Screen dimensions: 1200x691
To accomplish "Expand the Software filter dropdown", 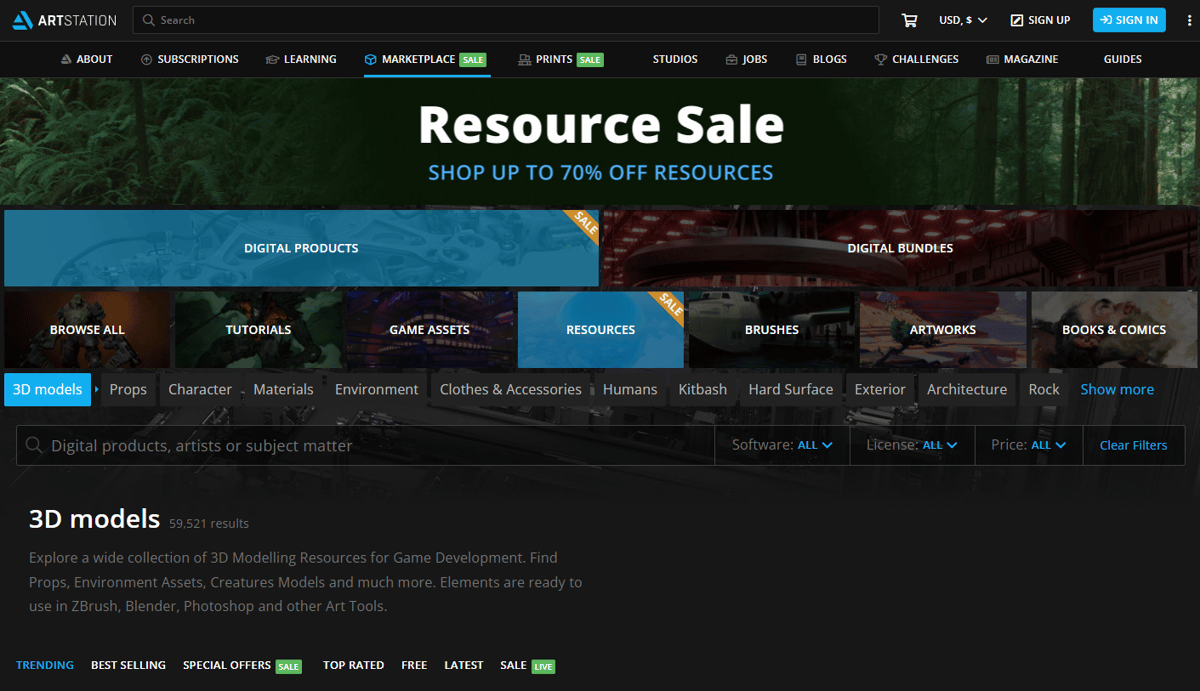I will 782,445.
